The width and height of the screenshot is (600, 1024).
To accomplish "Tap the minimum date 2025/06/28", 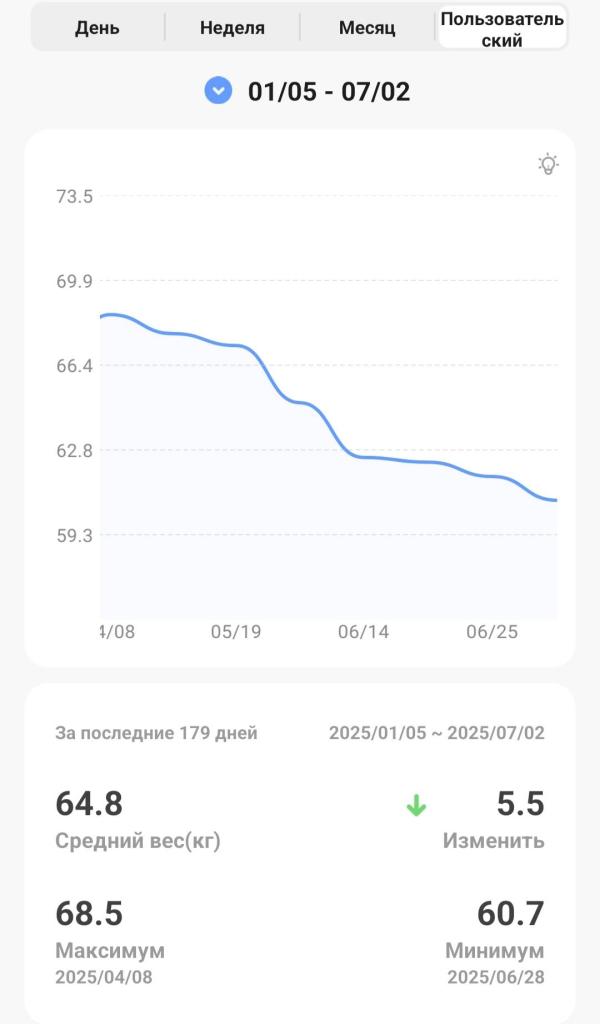I will [x=496, y=977].
